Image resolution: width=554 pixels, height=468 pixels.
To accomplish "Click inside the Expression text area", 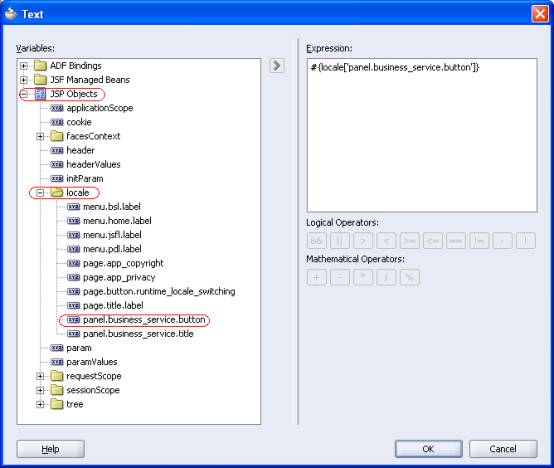I will [x=422, y=136].
